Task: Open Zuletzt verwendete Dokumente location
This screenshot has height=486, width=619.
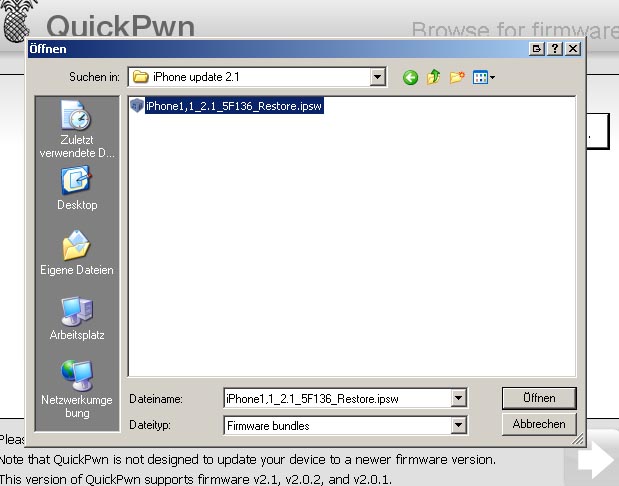Action: (x=77, y=130)
